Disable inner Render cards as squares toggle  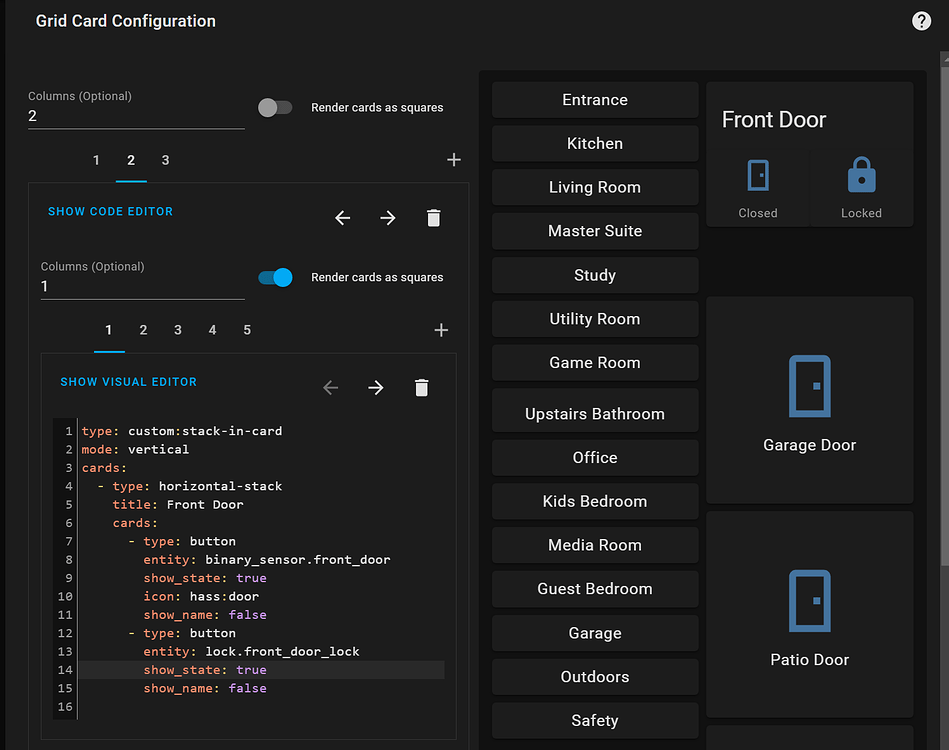pos(275,278)
